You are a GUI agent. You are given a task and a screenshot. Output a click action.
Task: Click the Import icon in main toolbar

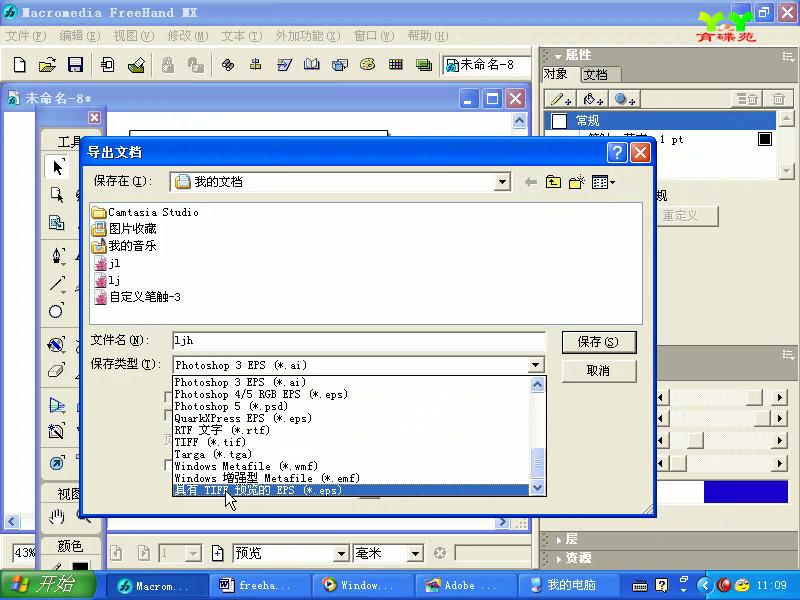pos(108,65)
